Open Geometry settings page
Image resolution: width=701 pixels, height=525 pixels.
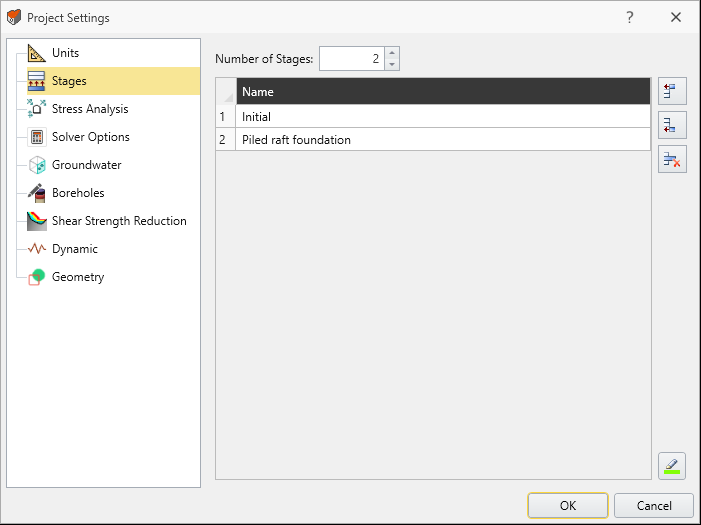pyautogui.click(x=78, y=277)
